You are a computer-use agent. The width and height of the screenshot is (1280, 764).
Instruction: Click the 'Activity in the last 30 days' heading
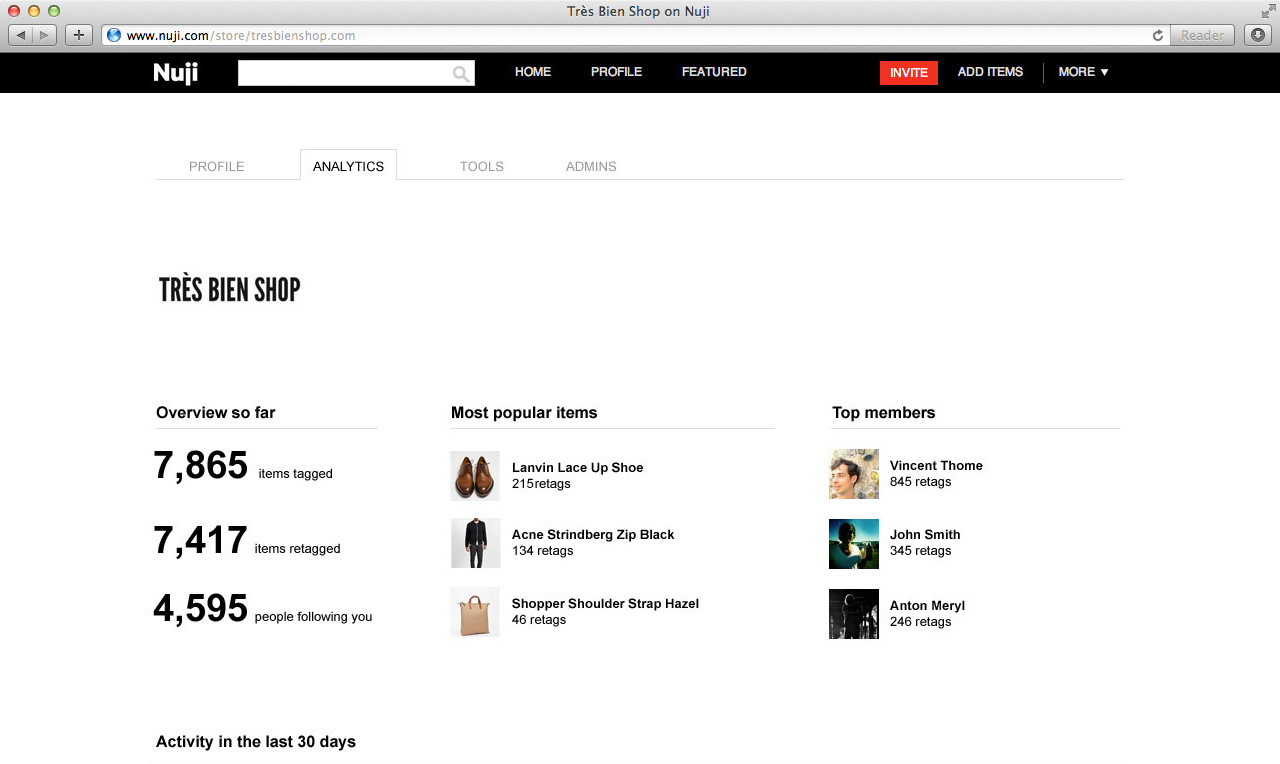pyautogui.click(x=256, y=742)
